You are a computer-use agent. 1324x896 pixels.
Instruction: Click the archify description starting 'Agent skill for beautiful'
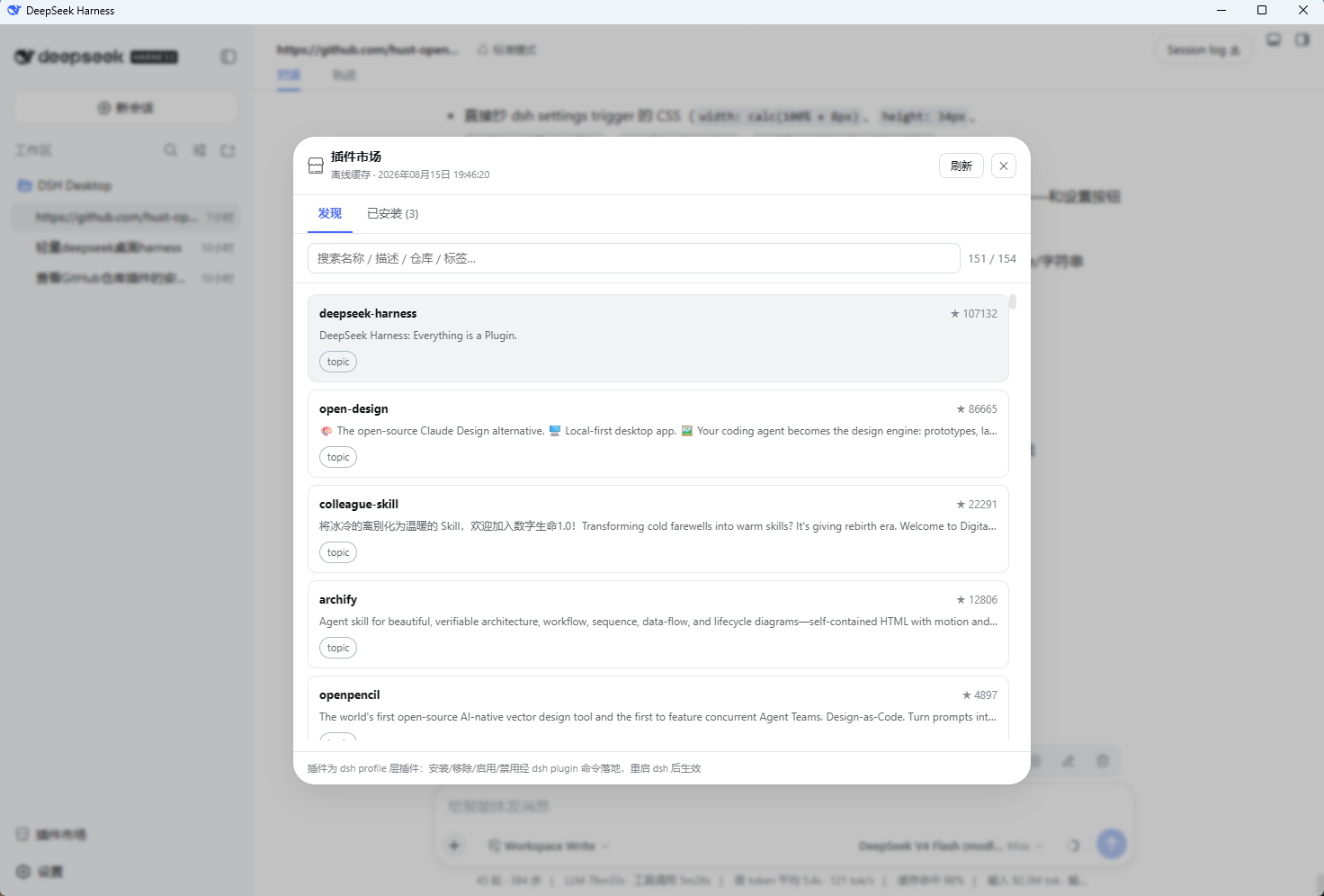658,622
